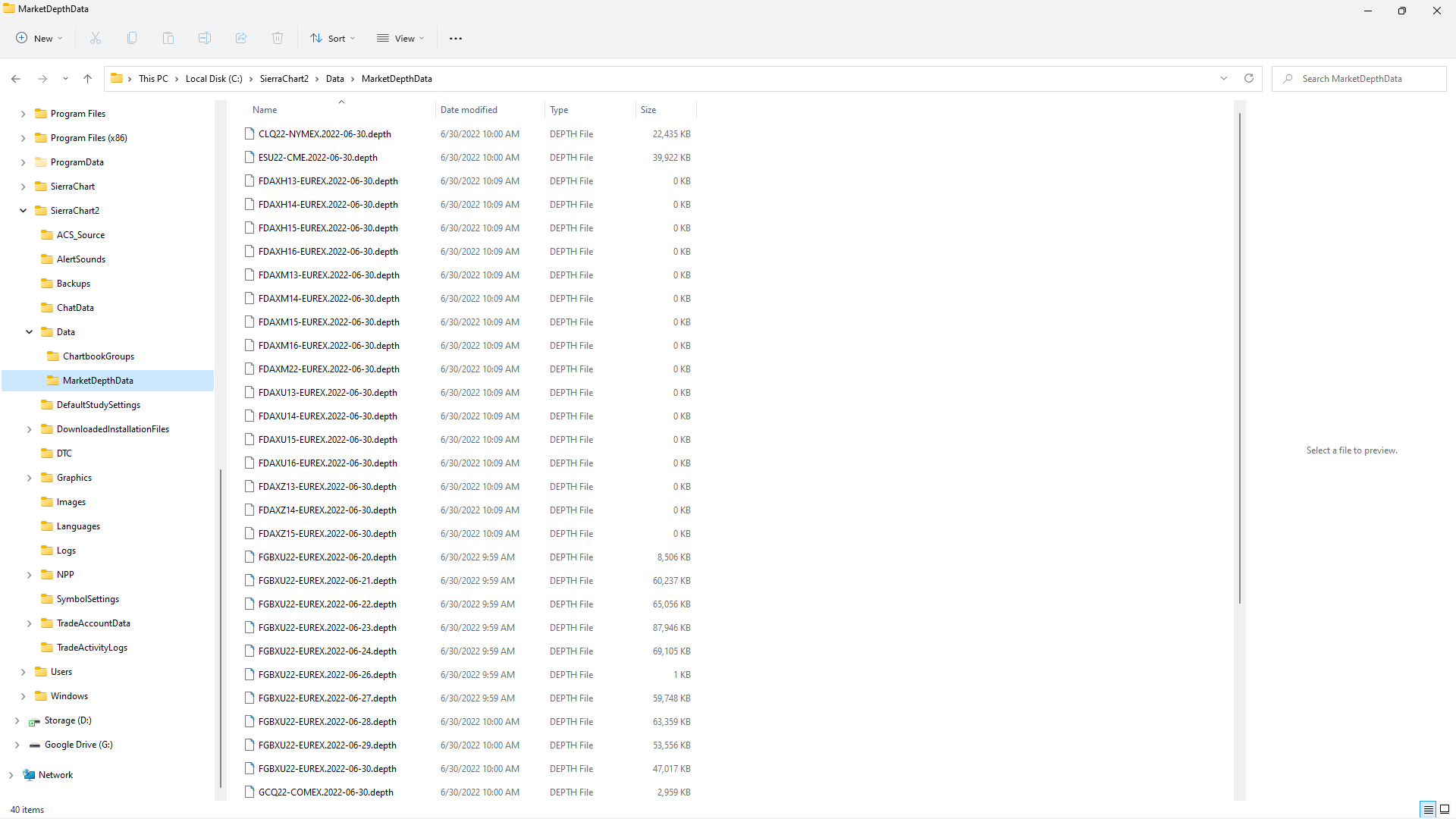The image size is (1456, 819).
Task: Click the Refresh icon beside address bar
Action: (1249, 79)
